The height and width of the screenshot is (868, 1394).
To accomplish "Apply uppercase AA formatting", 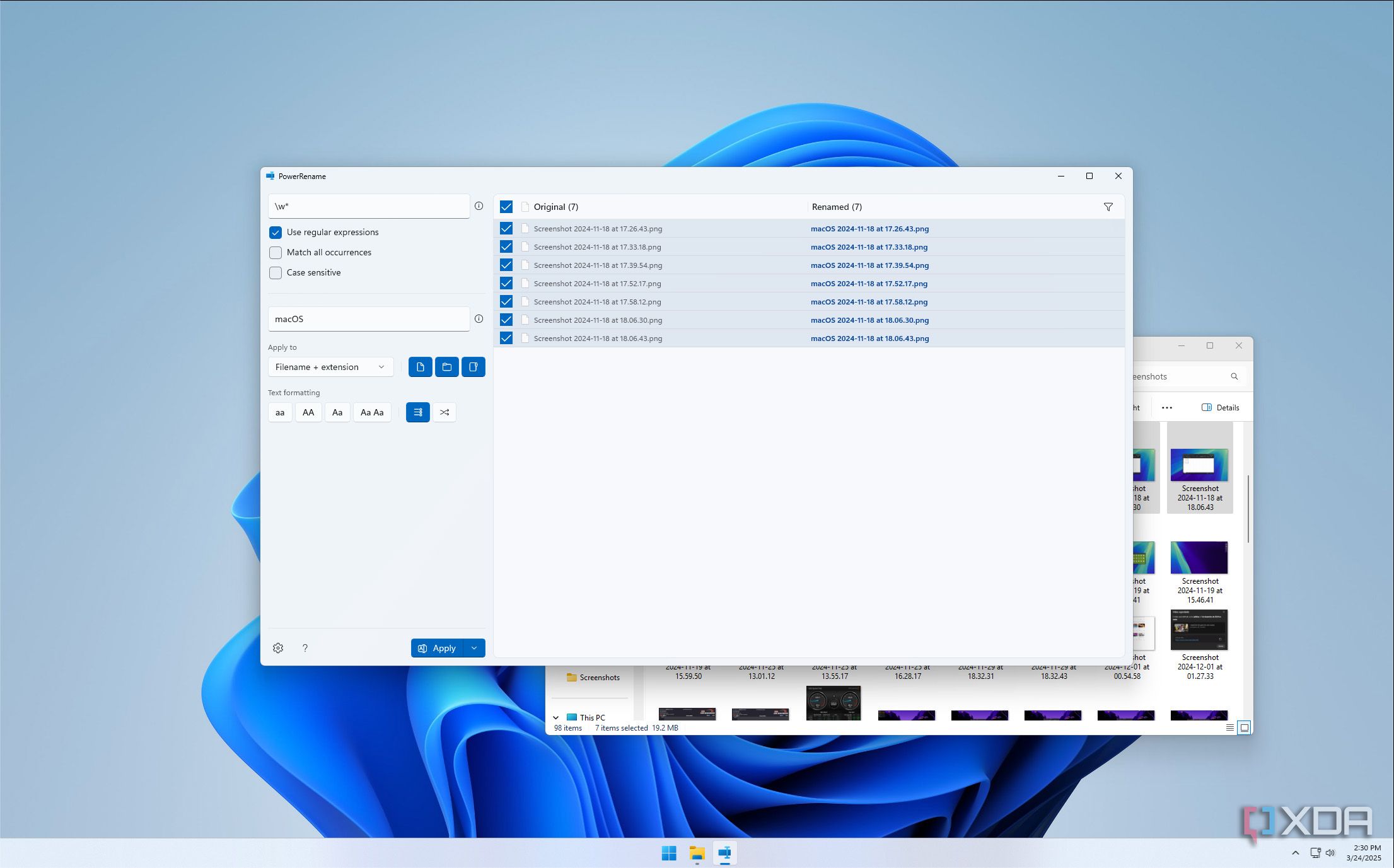I will [308, 412].
